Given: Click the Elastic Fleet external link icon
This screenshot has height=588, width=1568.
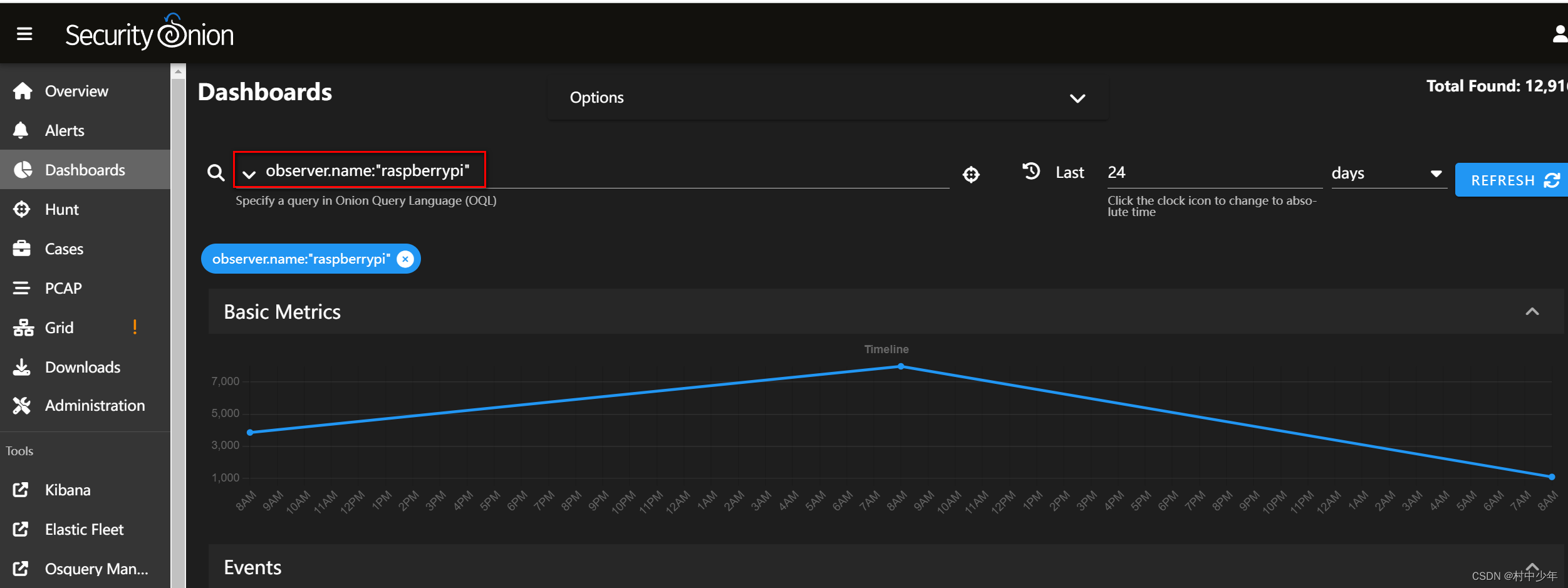Looking at the screenshot, I should point(21,529).
